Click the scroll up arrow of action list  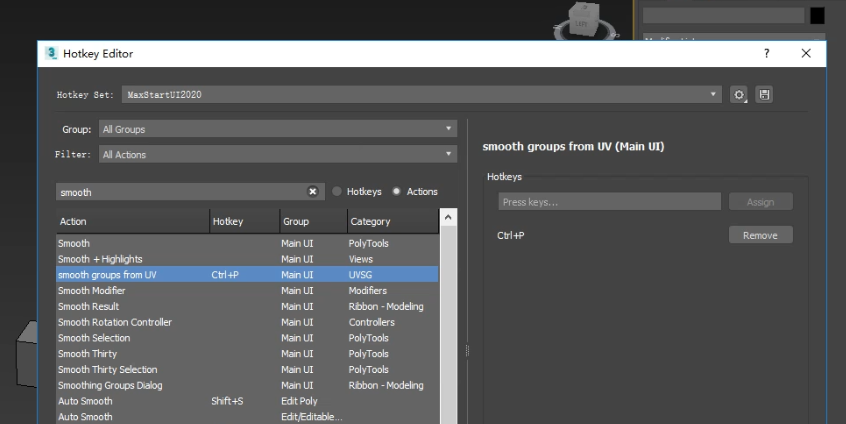click(x=447, y=217)
